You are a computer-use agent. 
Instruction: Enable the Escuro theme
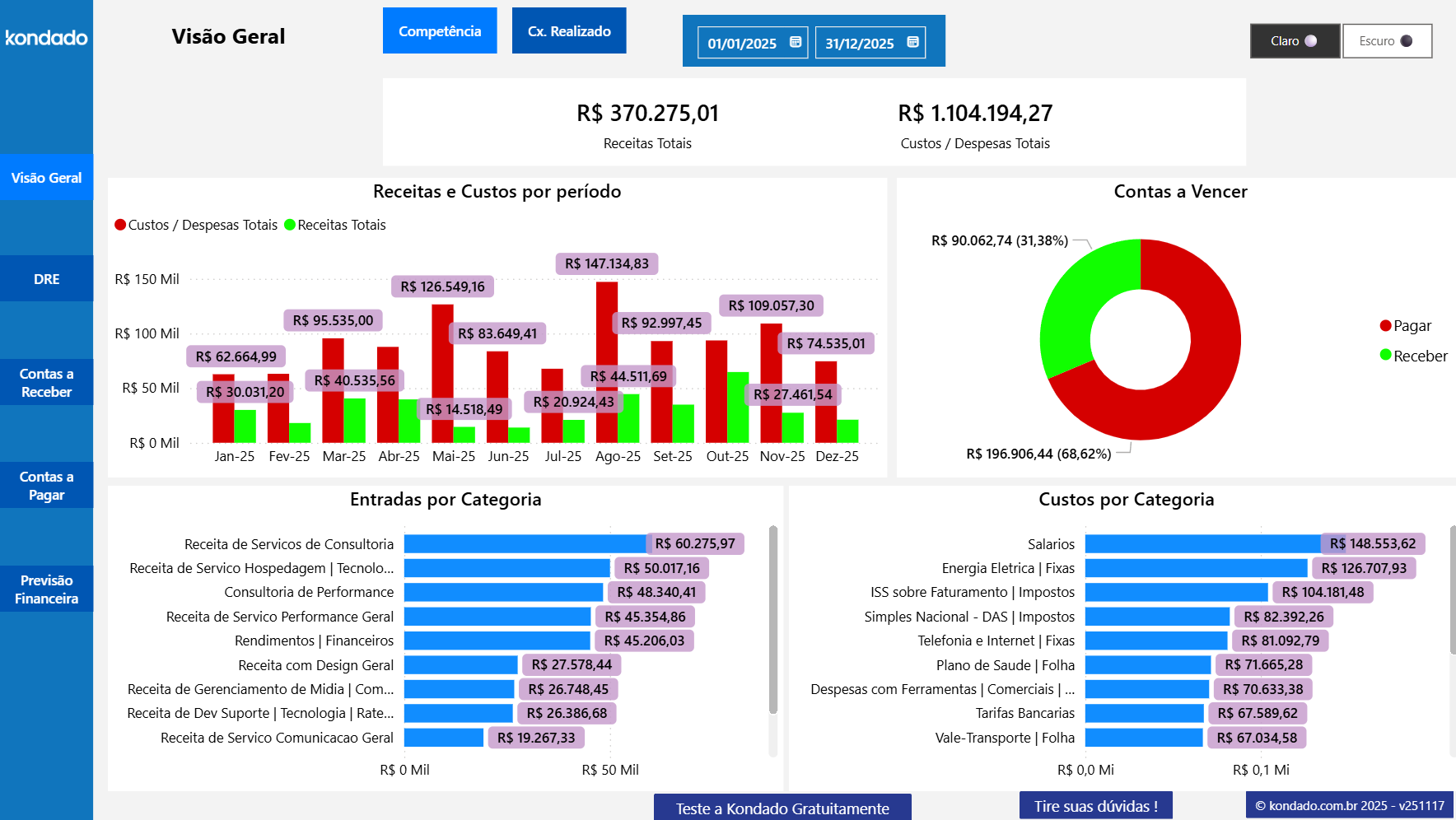pyautogui.click(x=1386, y=40)
